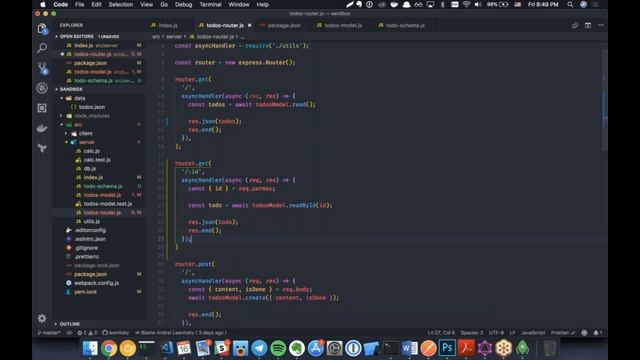
Task: Open errors and warnings count in status bar
Action: tap(87, 333)
